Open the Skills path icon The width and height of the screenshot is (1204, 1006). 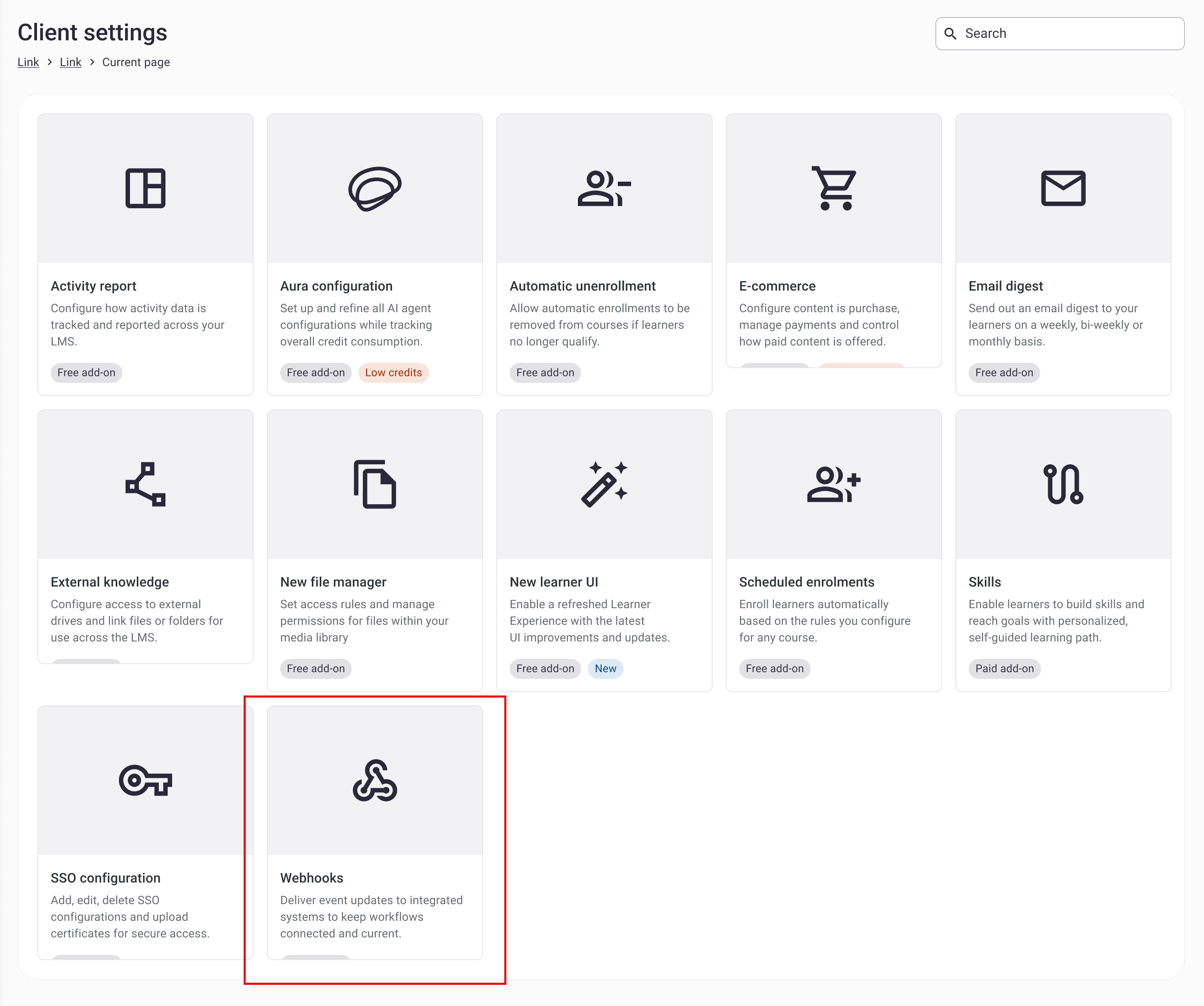click(1063, 484)
